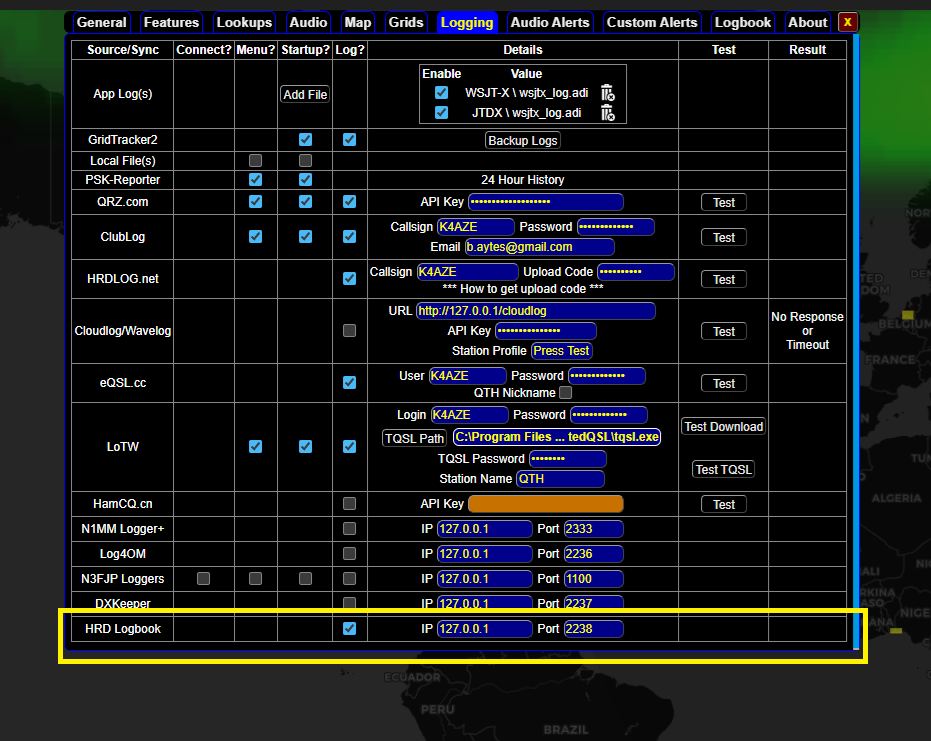Close settings with the red X button

tap(847, 22)
